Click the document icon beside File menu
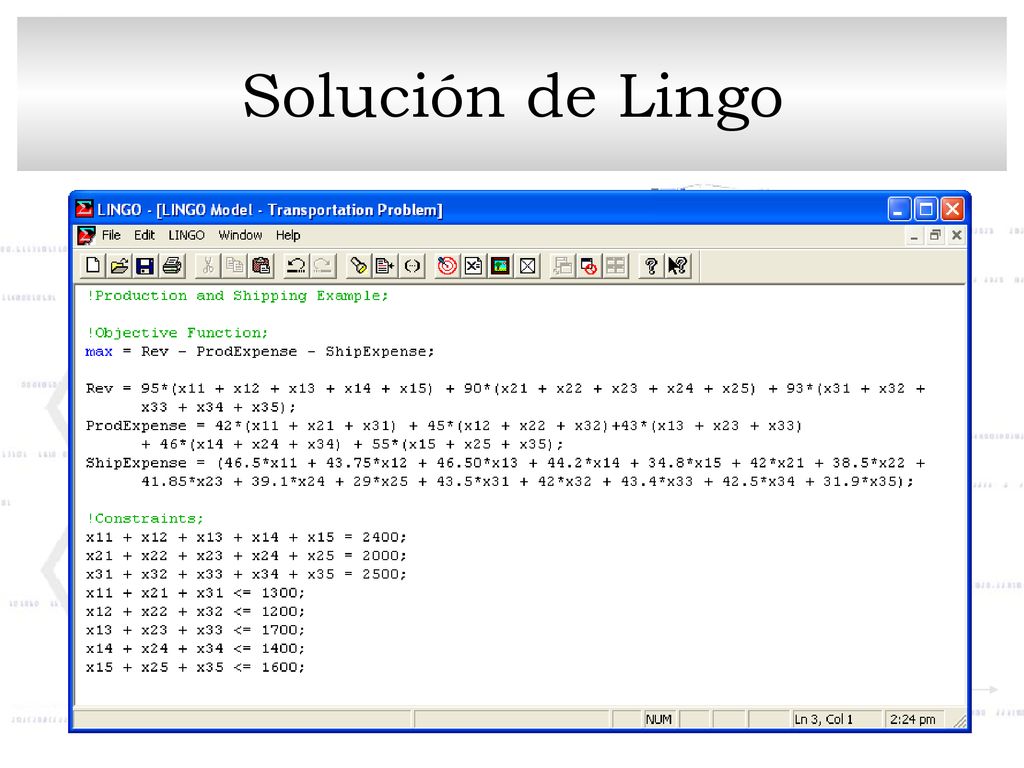 86,235
